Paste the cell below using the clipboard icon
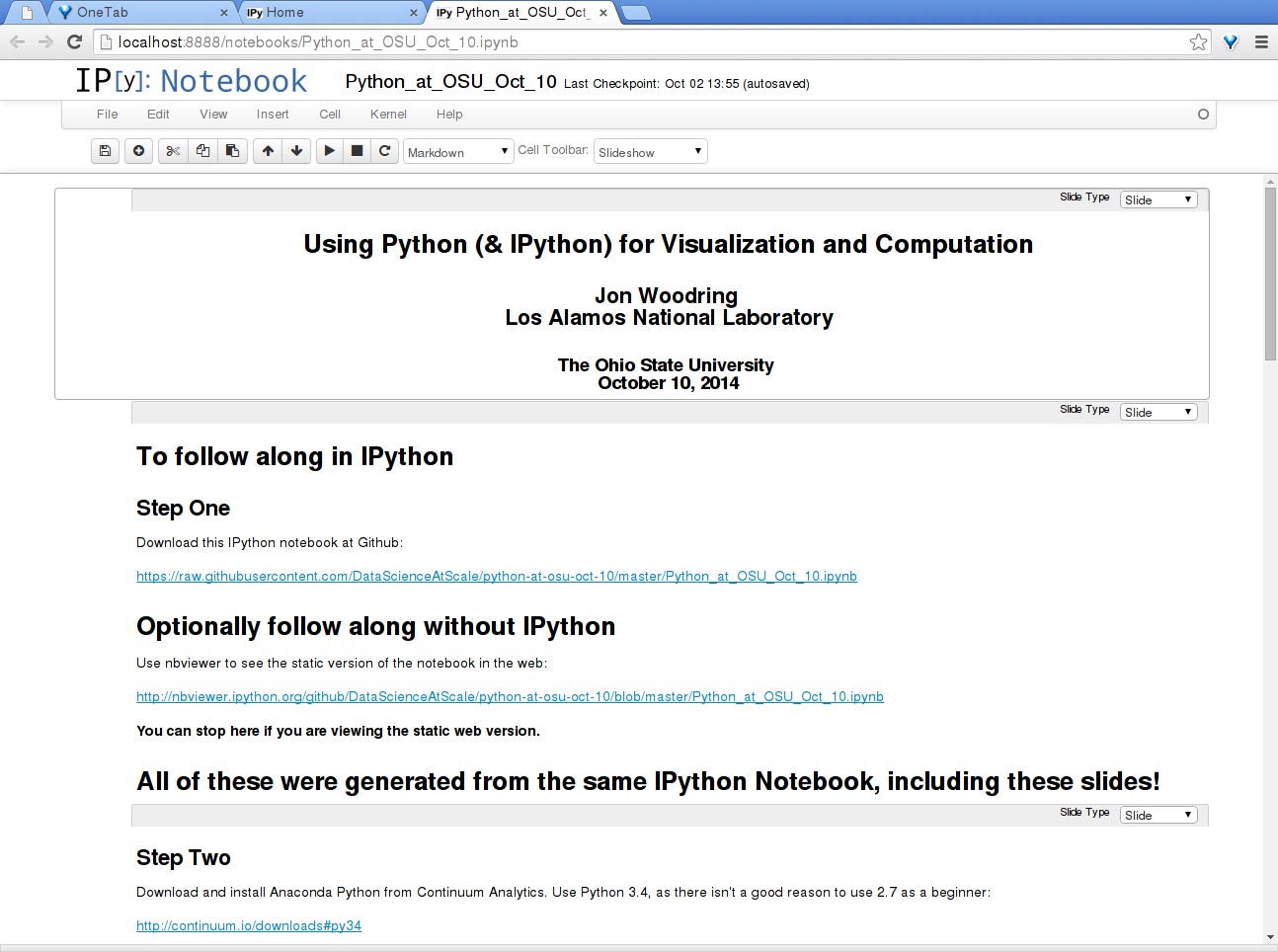The height and width of the screenshot is (952, 1278). [232, 151]
